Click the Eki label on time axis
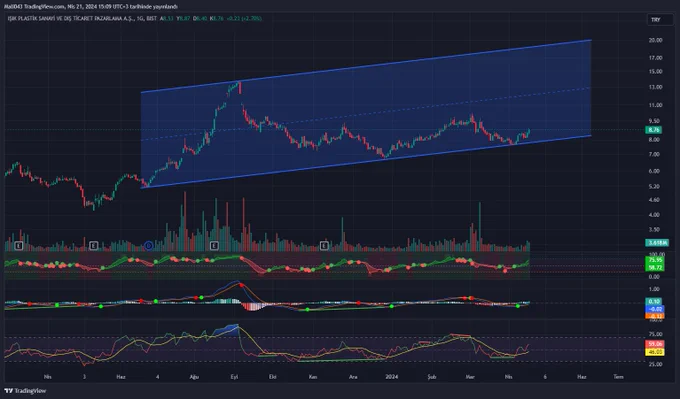The height and width of the screenshot is (399, 680). [x=273, y=376]
